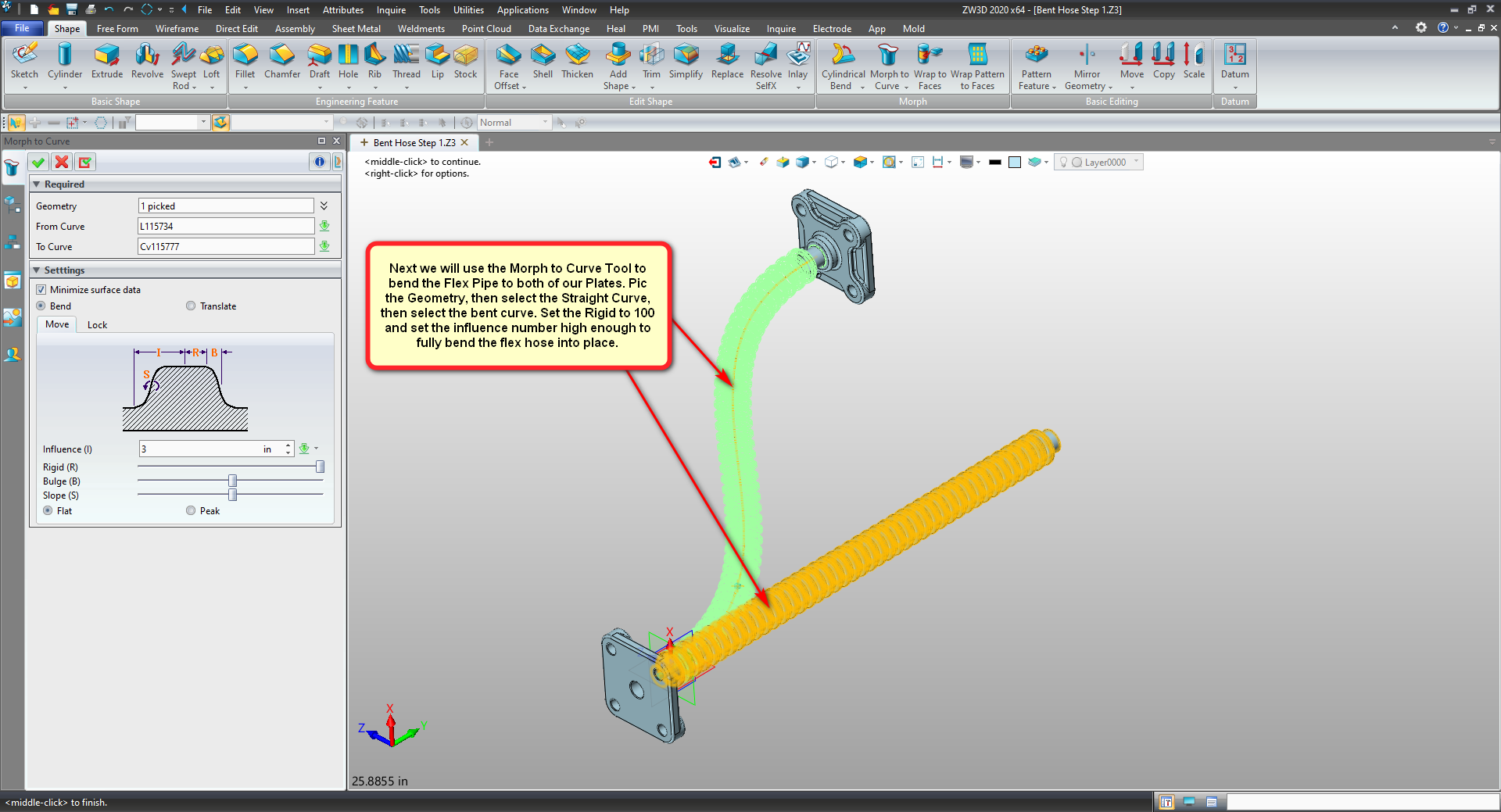Open the Sheet Metal ribbon tab
This screenshot has height=812, width=1501.
pyautogui.click(x=356, y=29)
